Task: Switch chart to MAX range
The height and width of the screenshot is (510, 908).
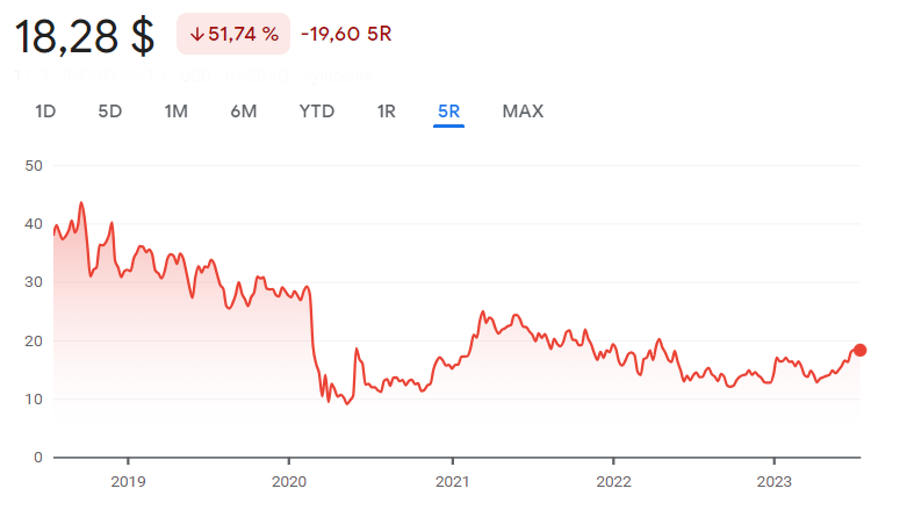Action: click(523, 111)
